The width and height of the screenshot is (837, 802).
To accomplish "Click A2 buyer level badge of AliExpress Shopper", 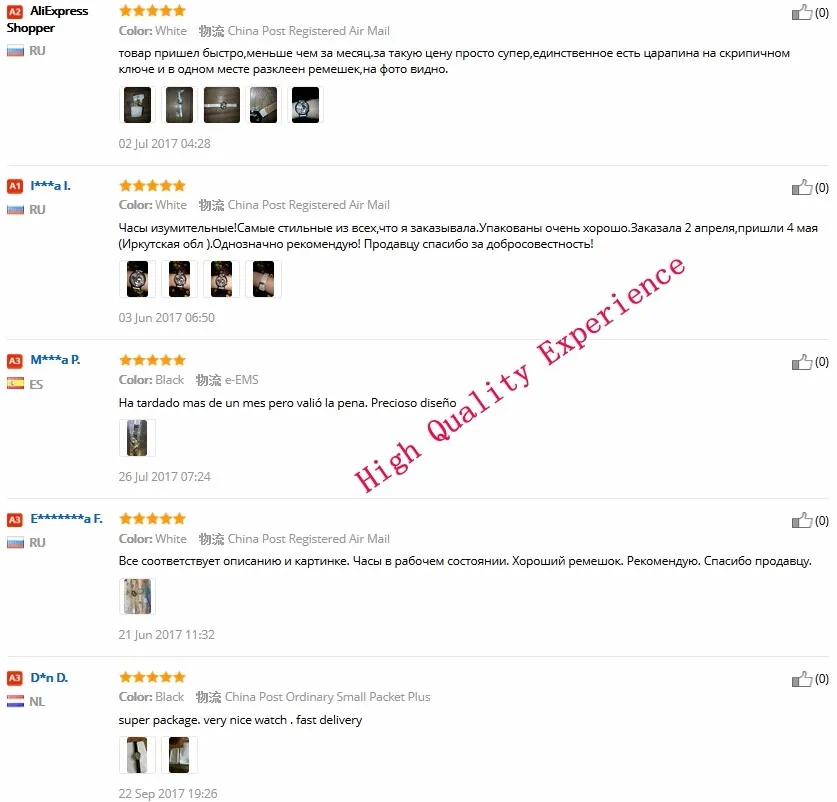I will tap(15, 12).
